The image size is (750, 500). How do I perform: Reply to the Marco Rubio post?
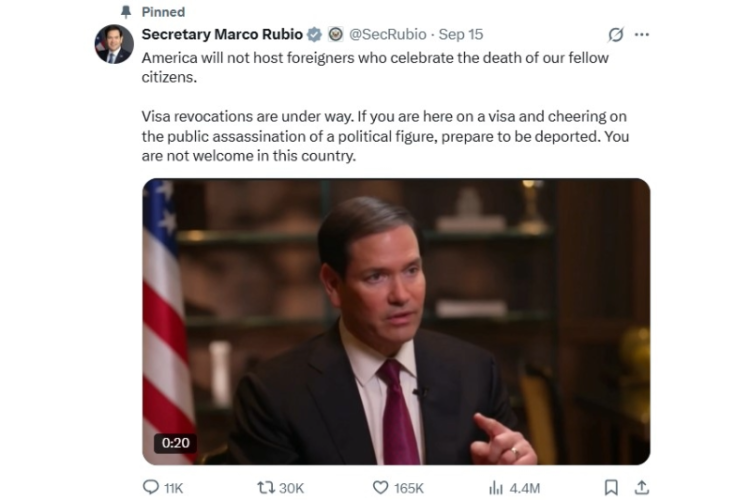click(152, 487)
